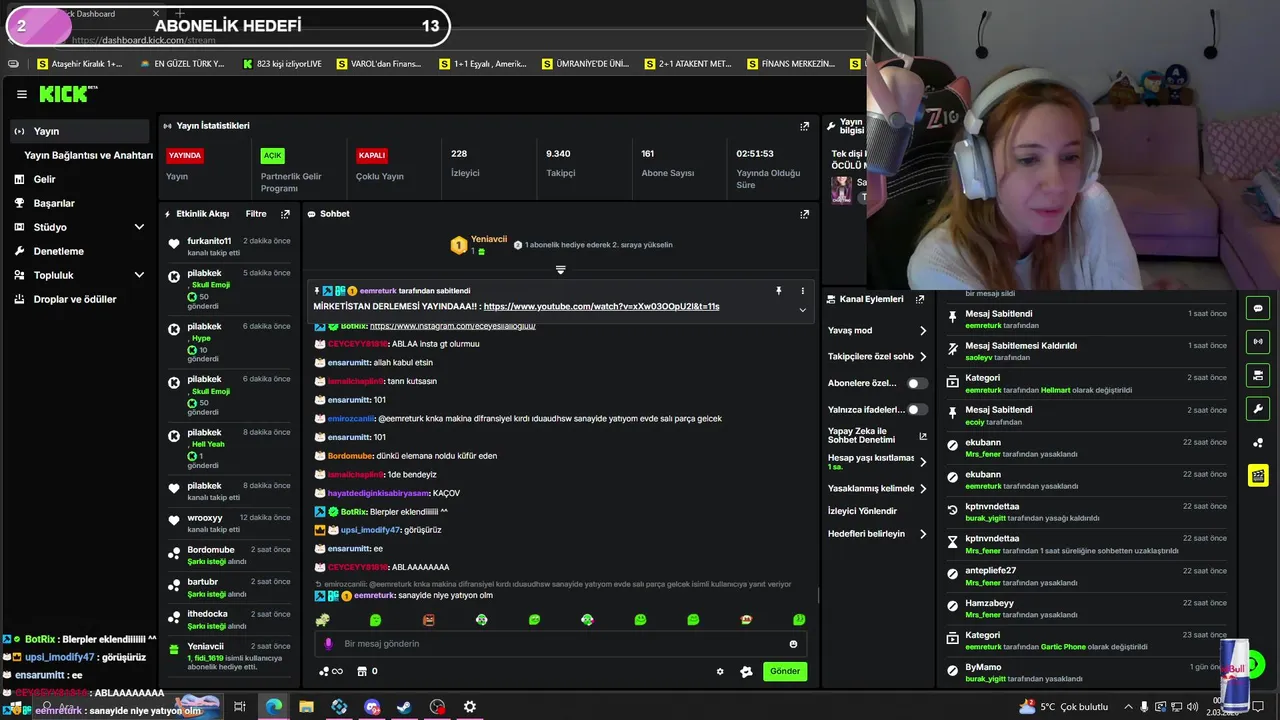The height and width of the screenshot is (720, 1280).
Task: Click the YAYINDA status badge
Action: coord(185,155)
